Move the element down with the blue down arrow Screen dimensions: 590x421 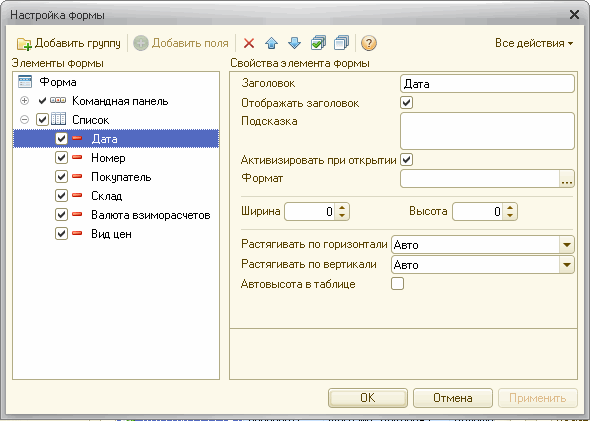tap(294, 43)
